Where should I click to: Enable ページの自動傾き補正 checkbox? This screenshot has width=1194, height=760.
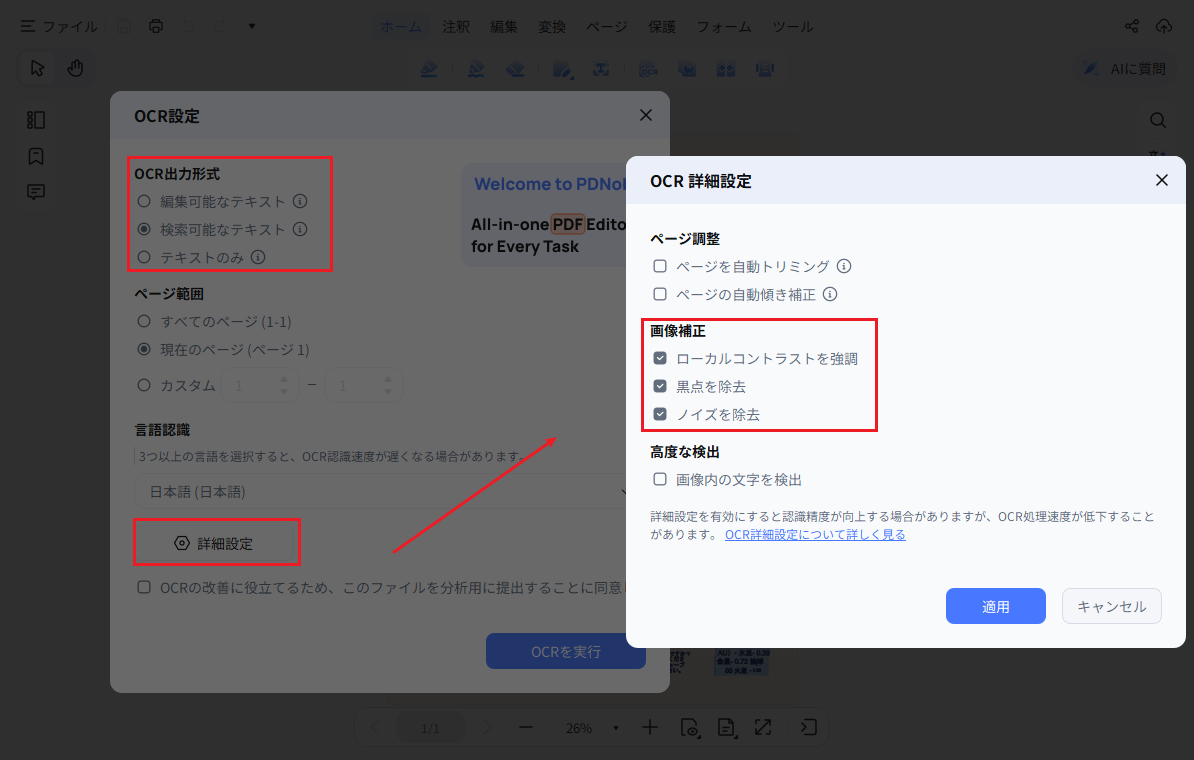[x=660, y=294]
